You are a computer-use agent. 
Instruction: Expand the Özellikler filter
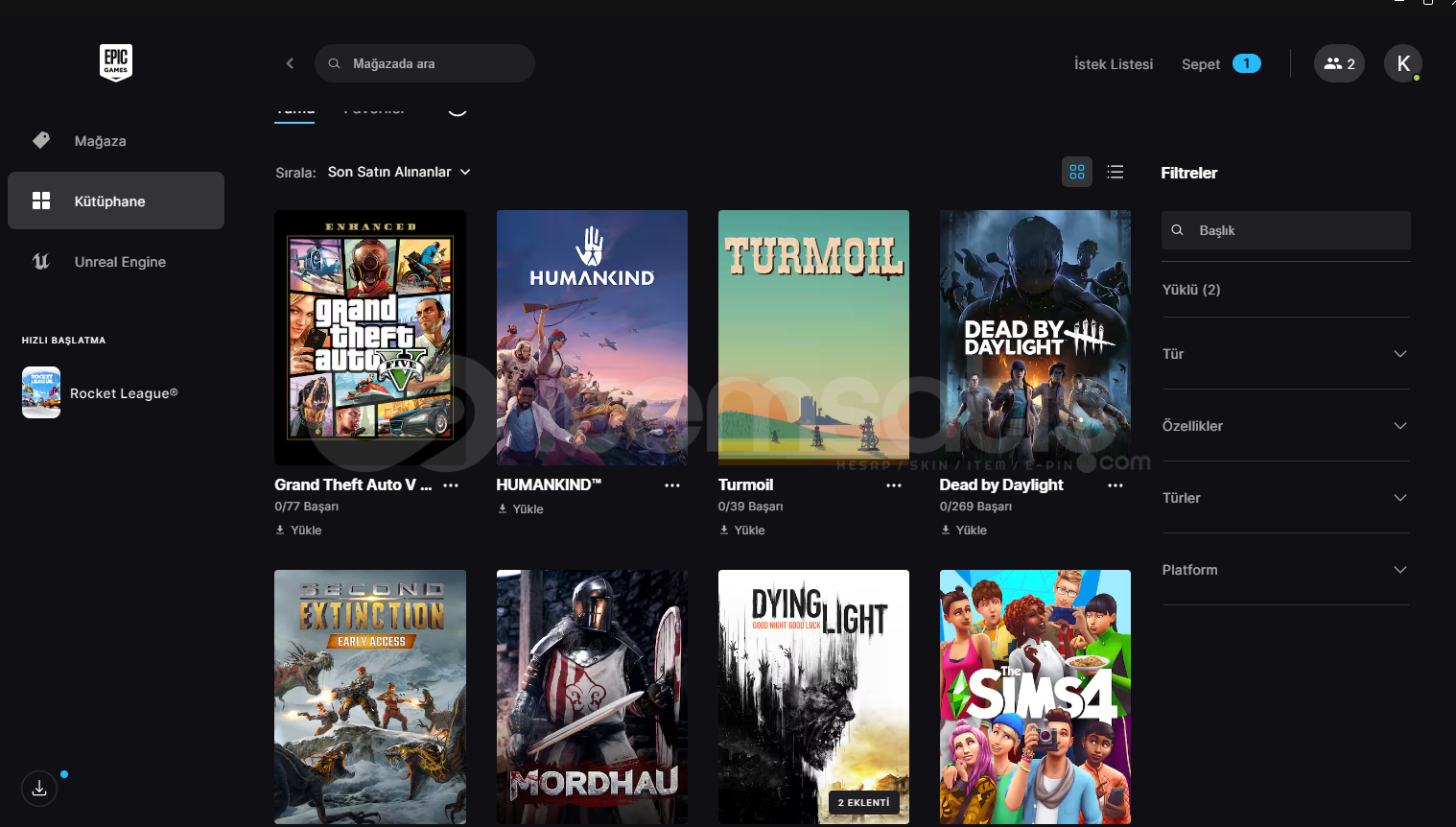(x=1285, y=426)
